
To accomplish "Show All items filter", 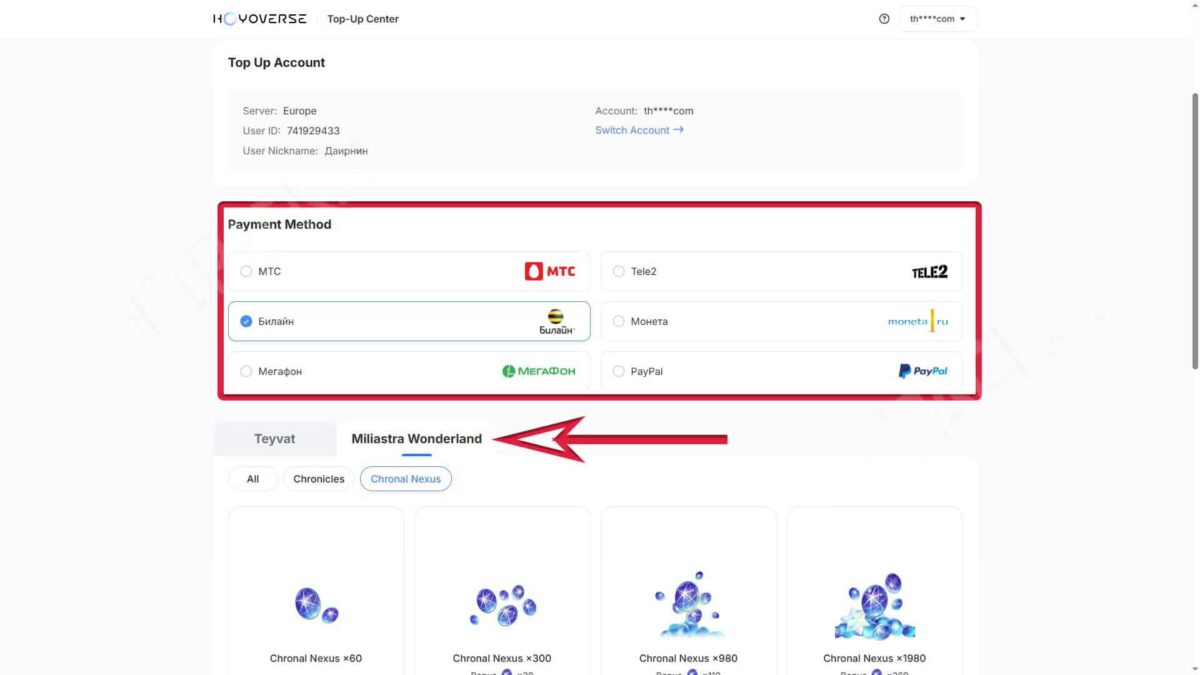I will coord(253,479).
